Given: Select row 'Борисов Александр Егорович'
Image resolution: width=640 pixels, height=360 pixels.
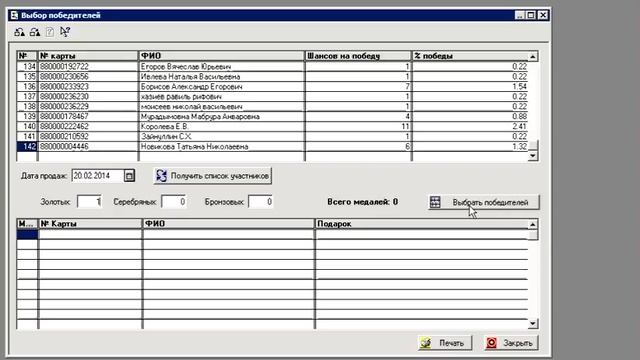Looking at the screenshot, I should pos(272,87).
